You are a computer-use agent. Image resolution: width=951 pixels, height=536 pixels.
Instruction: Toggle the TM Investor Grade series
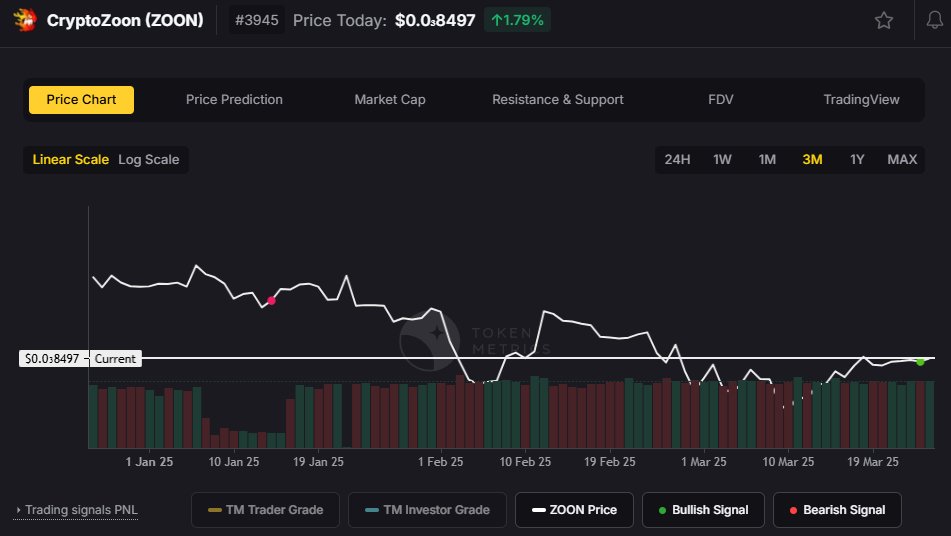427,510
